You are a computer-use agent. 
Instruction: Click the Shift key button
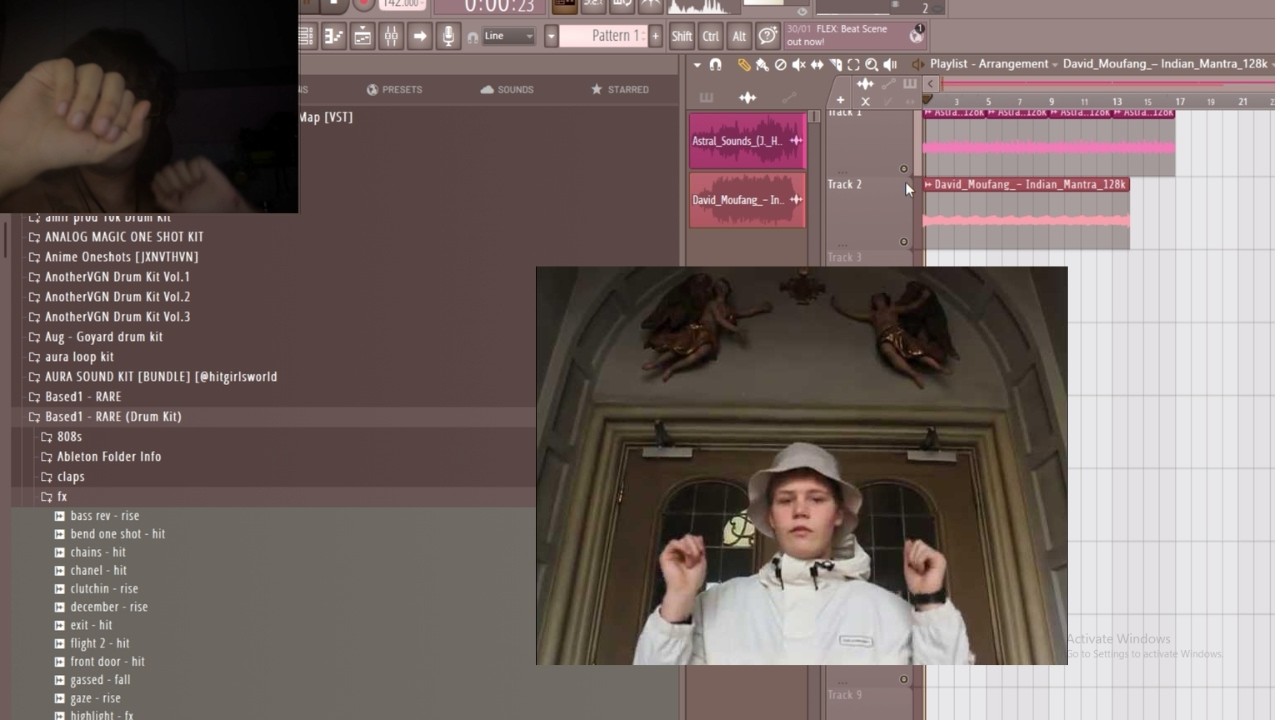(x=681, y=36)
